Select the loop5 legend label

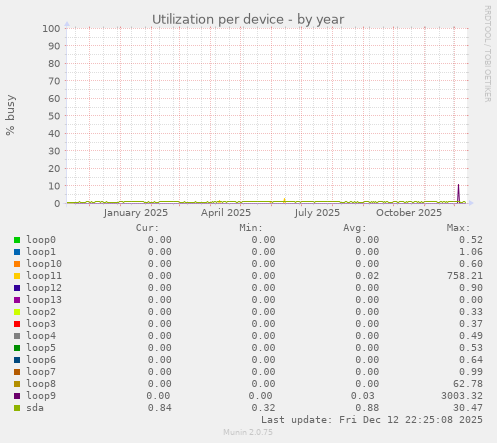(41, 348)
